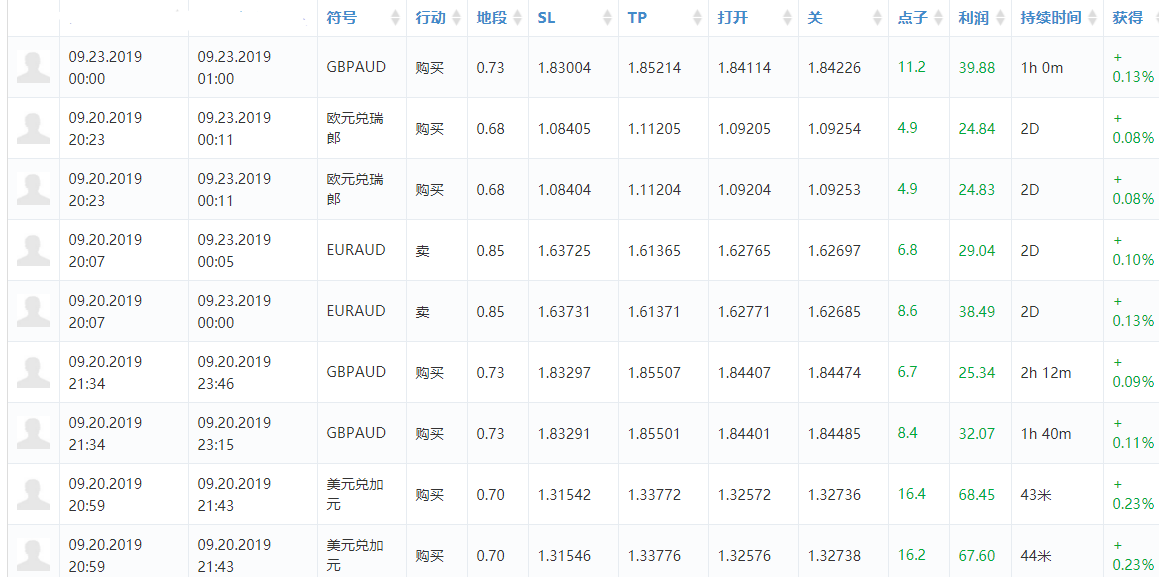Click the sort arrows beside TP header
Viewport: 1159px width, 577px height.
click(x=698, y=18)
